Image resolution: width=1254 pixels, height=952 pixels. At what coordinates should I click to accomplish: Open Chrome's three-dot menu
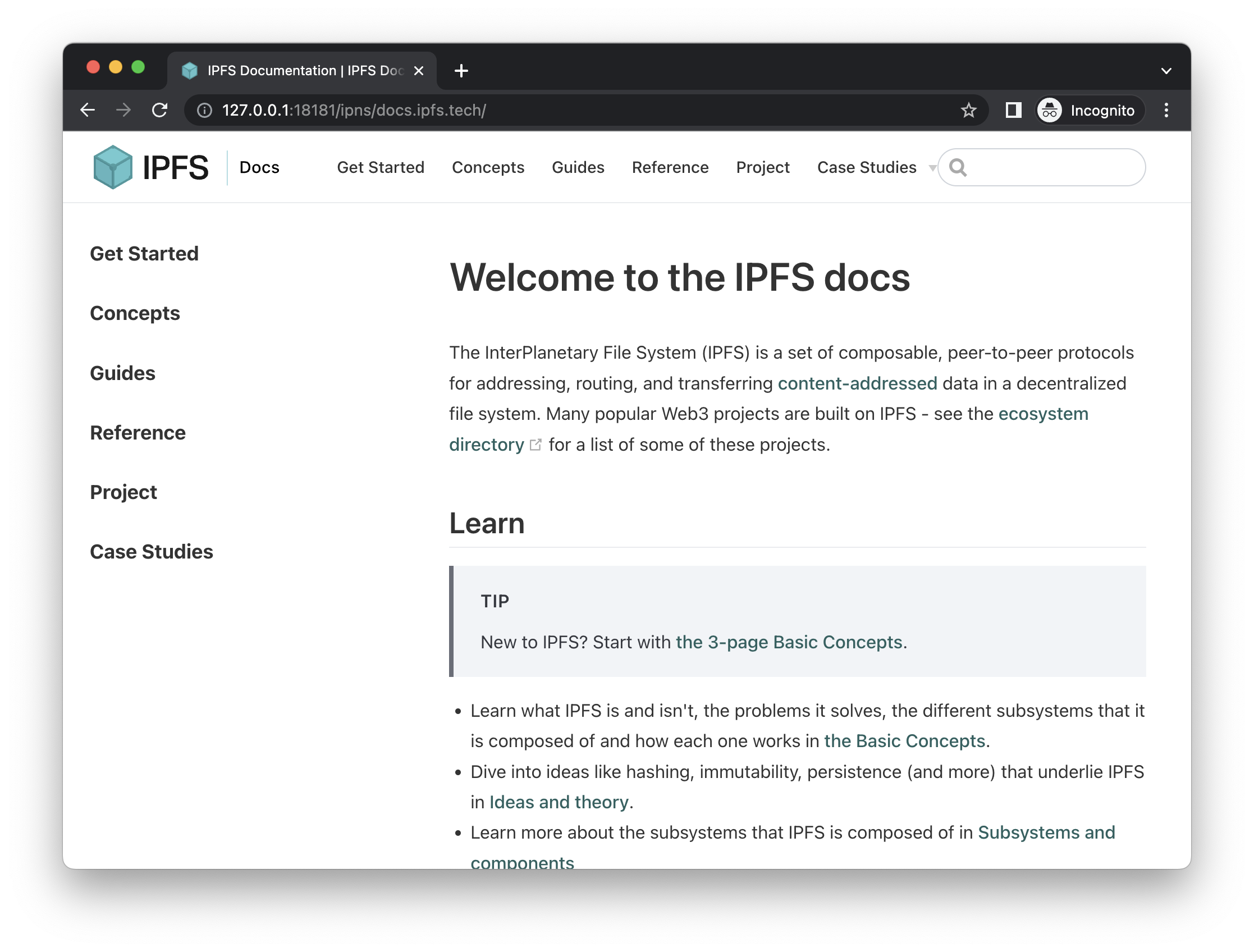pos(1166,110)
